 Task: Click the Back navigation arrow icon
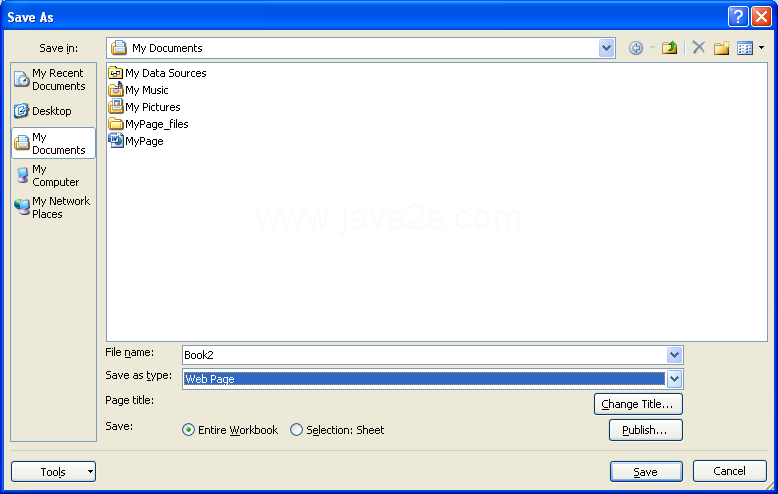coord(636,48)
